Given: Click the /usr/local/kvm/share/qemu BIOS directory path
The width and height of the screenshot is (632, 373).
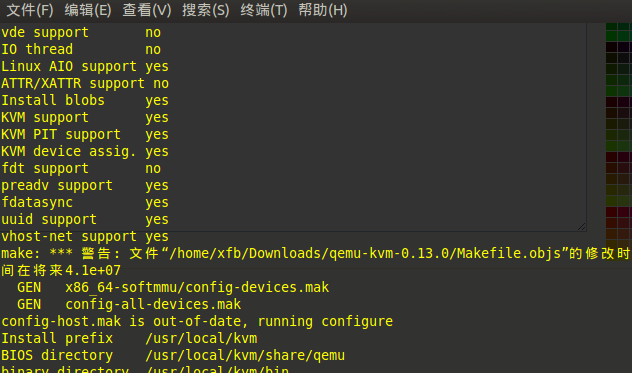Looking at the screenshot, I should click(x=245, y=355).
